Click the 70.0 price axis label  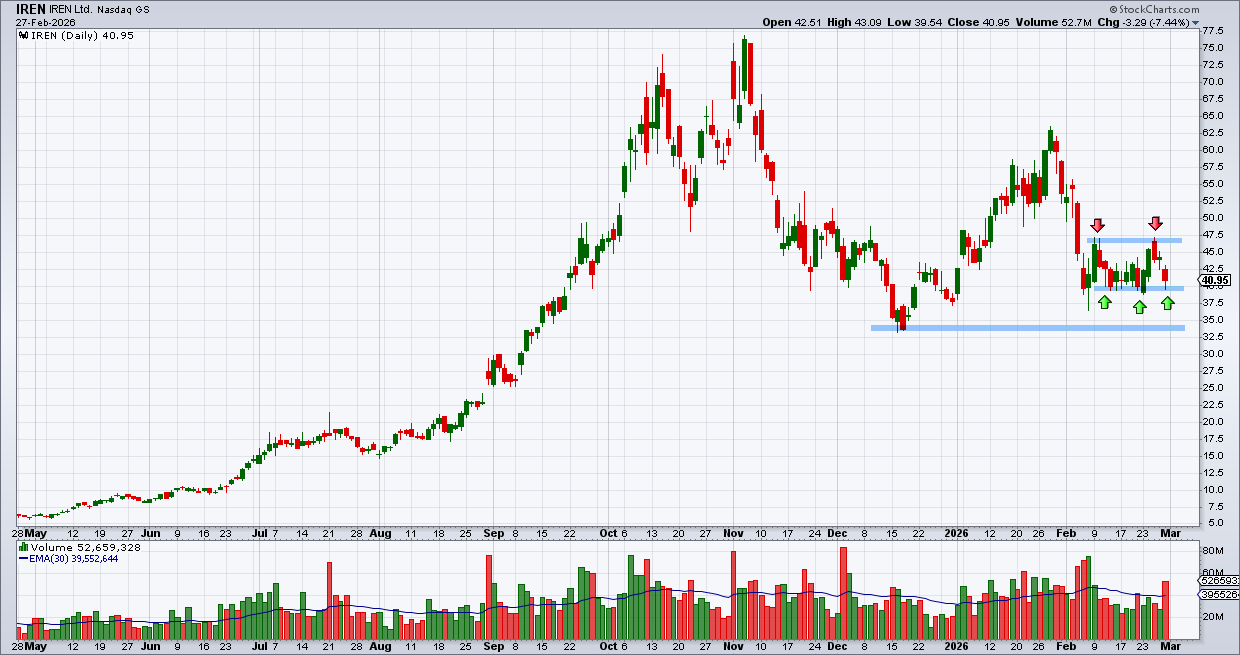pyautogui.click(x=1214, y=81)
